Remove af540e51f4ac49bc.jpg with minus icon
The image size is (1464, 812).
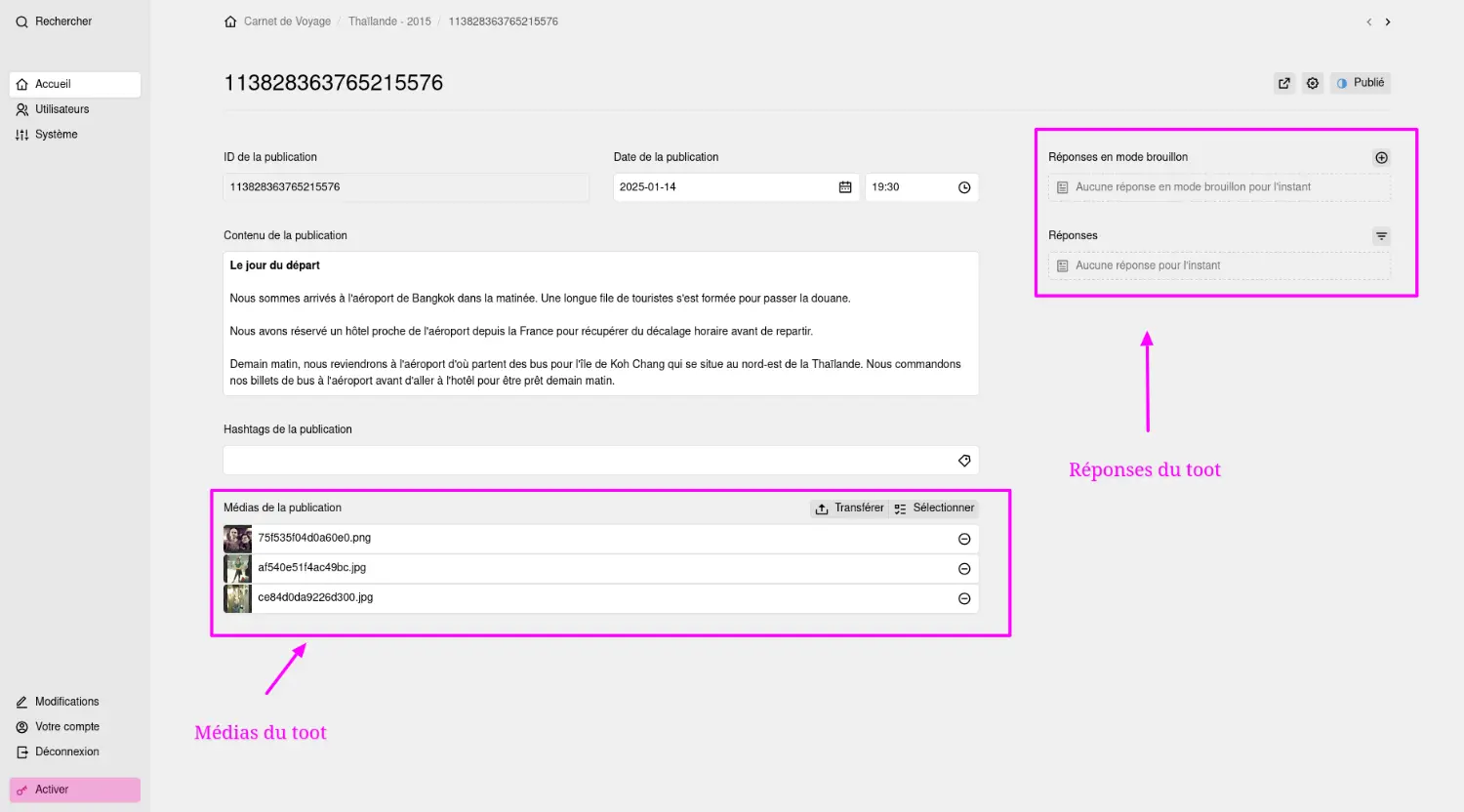pyautogui.click(x=964, y=569)
